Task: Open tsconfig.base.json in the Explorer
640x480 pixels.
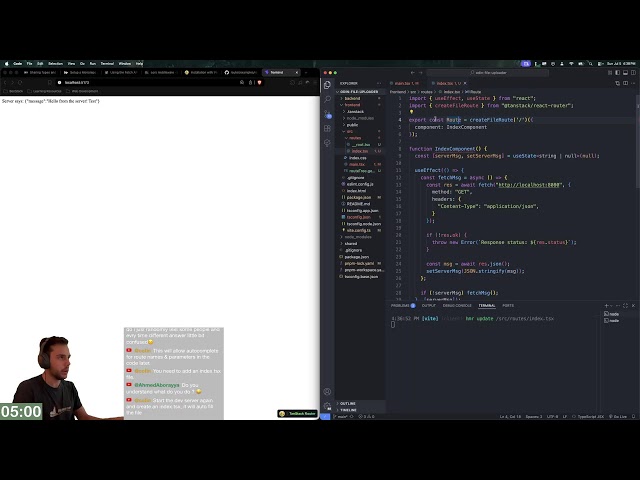Action: pyautogui.click(x=360, y=277)
